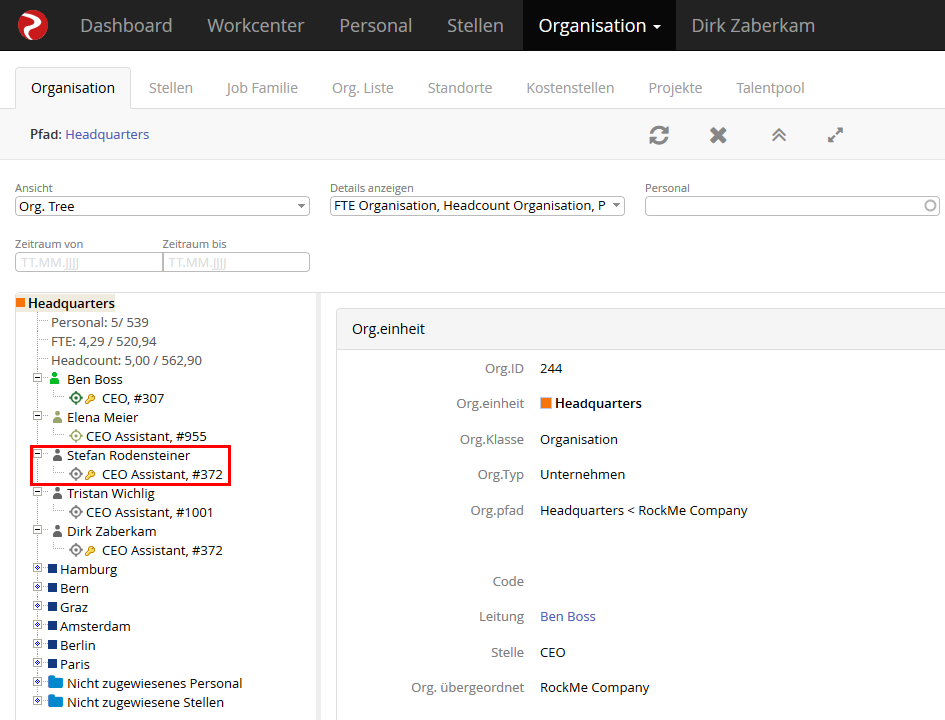Switch to the Talentpool tab
The width and height of the screenshot is (945, 720).
tap(770, 88)
